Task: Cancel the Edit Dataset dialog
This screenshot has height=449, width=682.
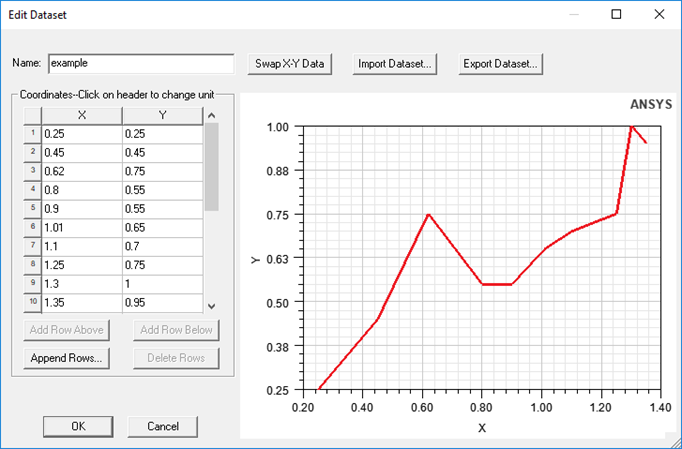Action: coord(163,427)
